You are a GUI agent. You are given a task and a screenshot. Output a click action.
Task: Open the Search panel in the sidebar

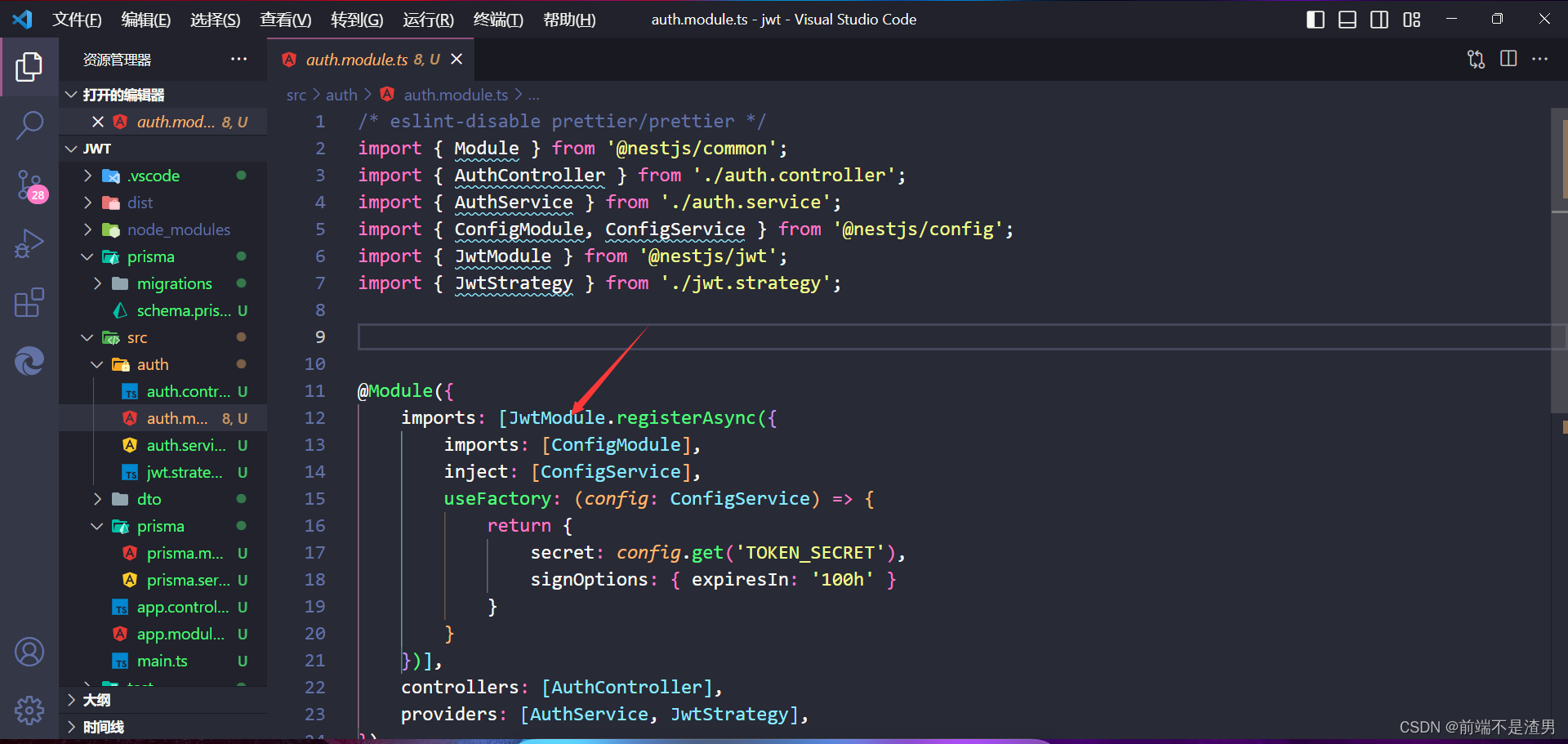pyautogui.click(x=29, y=125)
